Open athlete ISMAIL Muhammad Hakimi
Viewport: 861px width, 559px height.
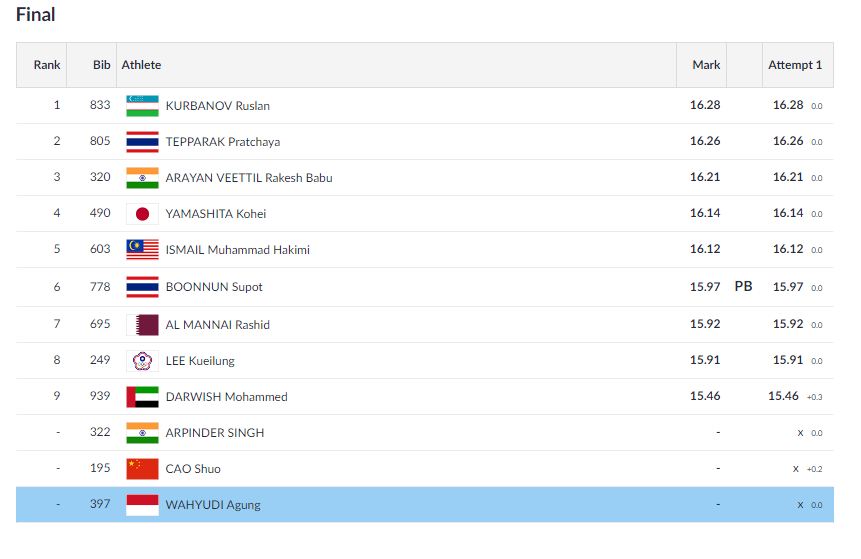point(237,250)
